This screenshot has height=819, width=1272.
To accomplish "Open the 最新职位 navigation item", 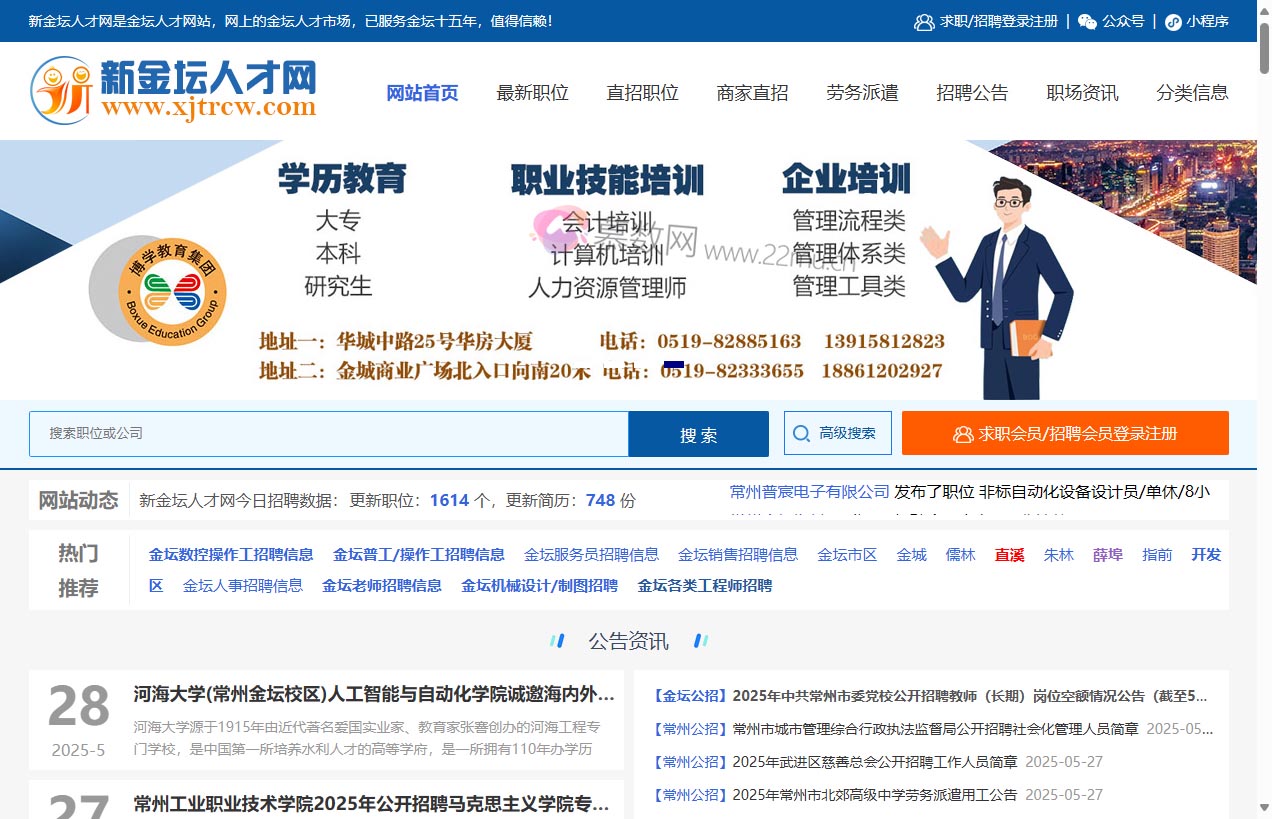I will [x=532, y=92].
